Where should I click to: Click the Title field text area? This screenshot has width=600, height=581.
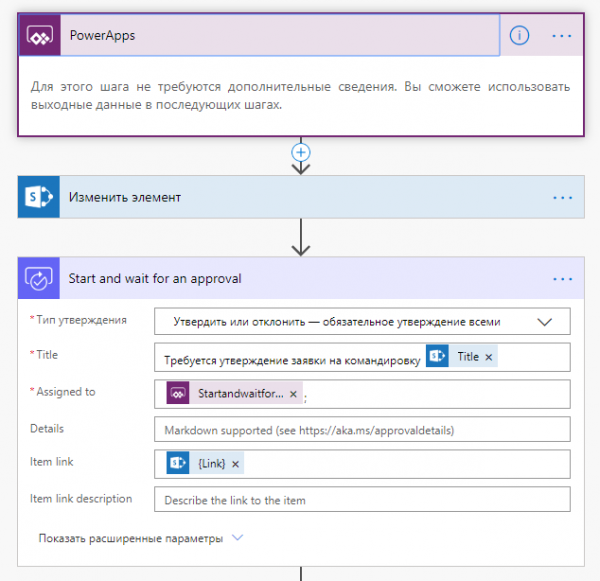pyautogui.click(x=290, y=358)
